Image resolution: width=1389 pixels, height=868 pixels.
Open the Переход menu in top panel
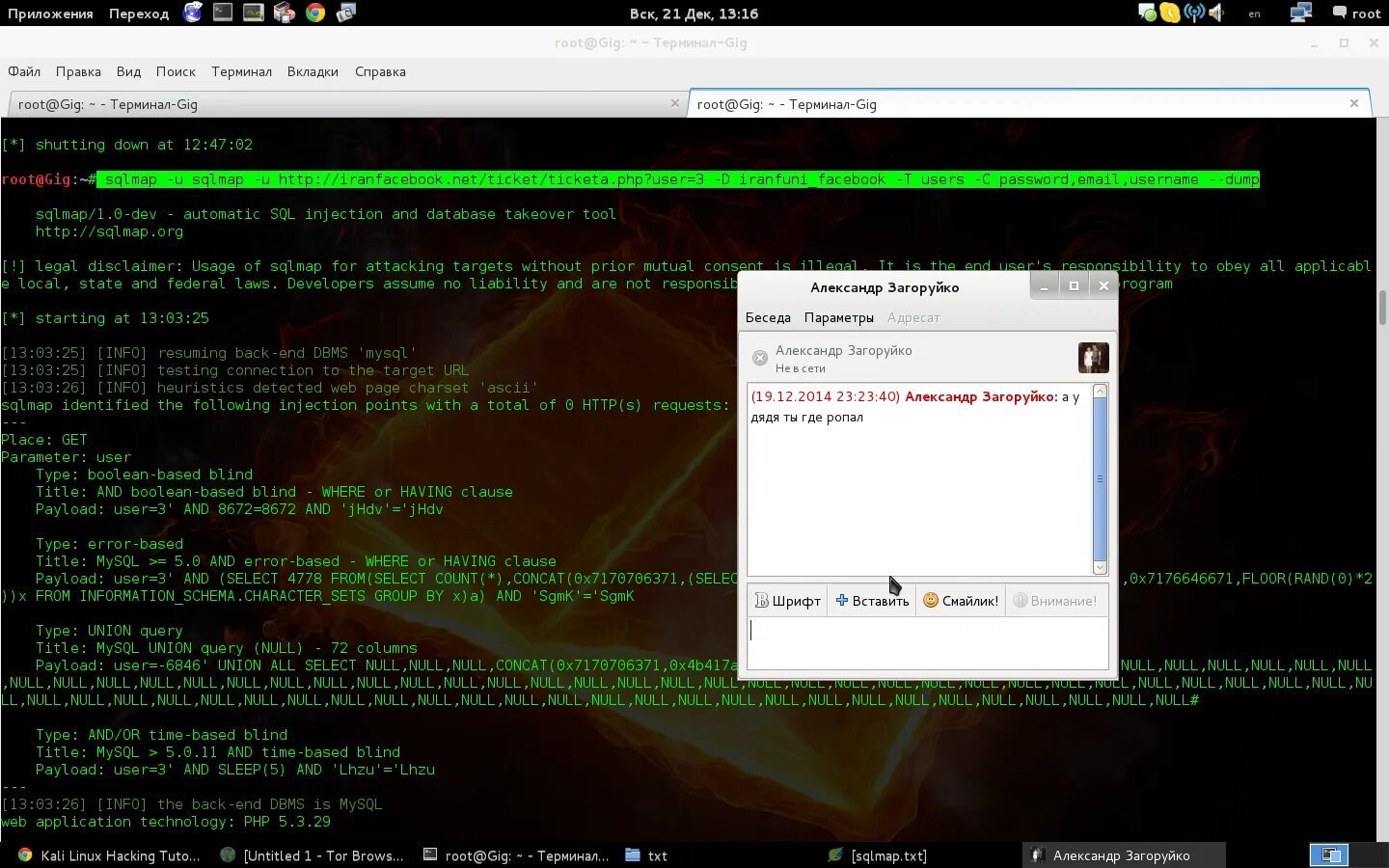click(x=139, y=14)
